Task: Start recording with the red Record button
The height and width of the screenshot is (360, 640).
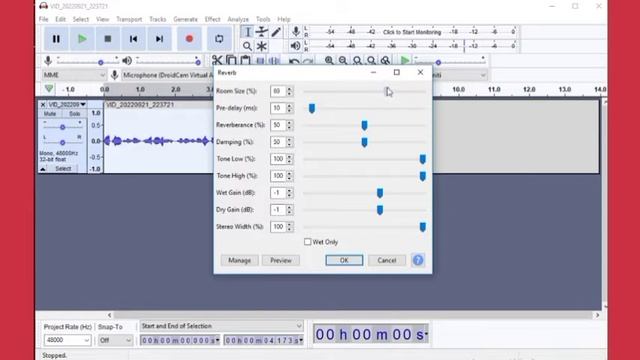Action: click(189, 39)
